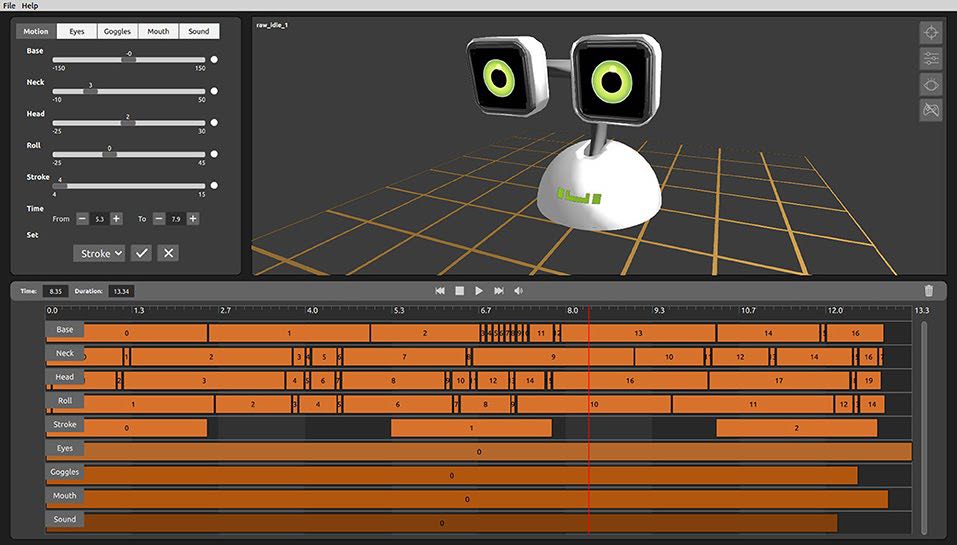Stop playback with the square button
Viewport: 957px width, 545px height.
[459, 291]
